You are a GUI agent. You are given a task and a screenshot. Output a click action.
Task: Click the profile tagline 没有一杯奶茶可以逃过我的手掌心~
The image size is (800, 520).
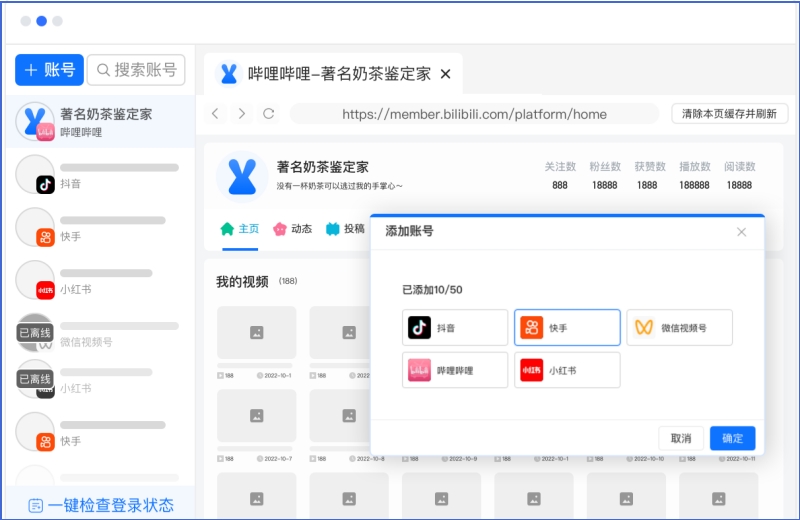click(x=339, y=186)
